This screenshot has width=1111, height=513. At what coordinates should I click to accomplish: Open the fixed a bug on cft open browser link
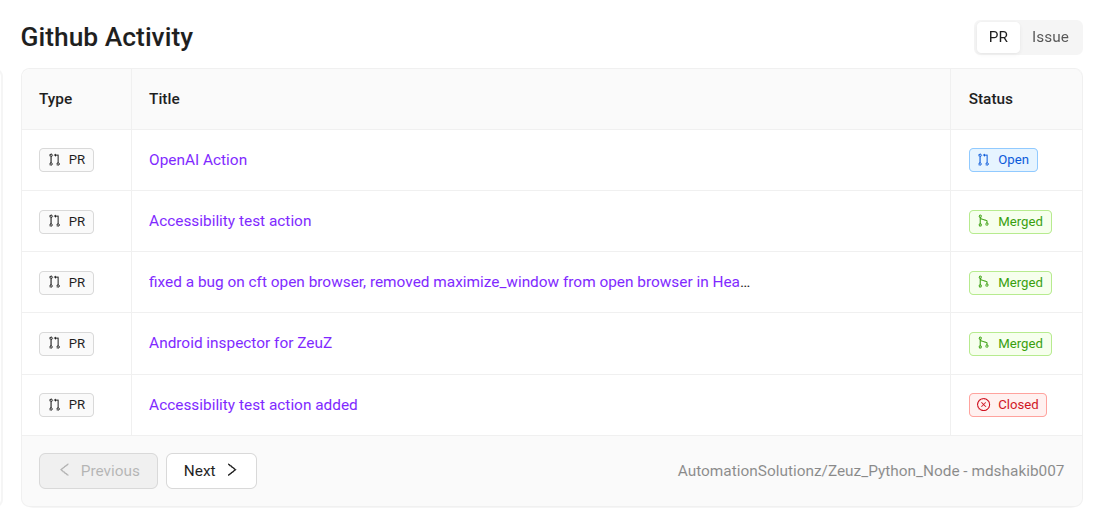tap(449, 282)
